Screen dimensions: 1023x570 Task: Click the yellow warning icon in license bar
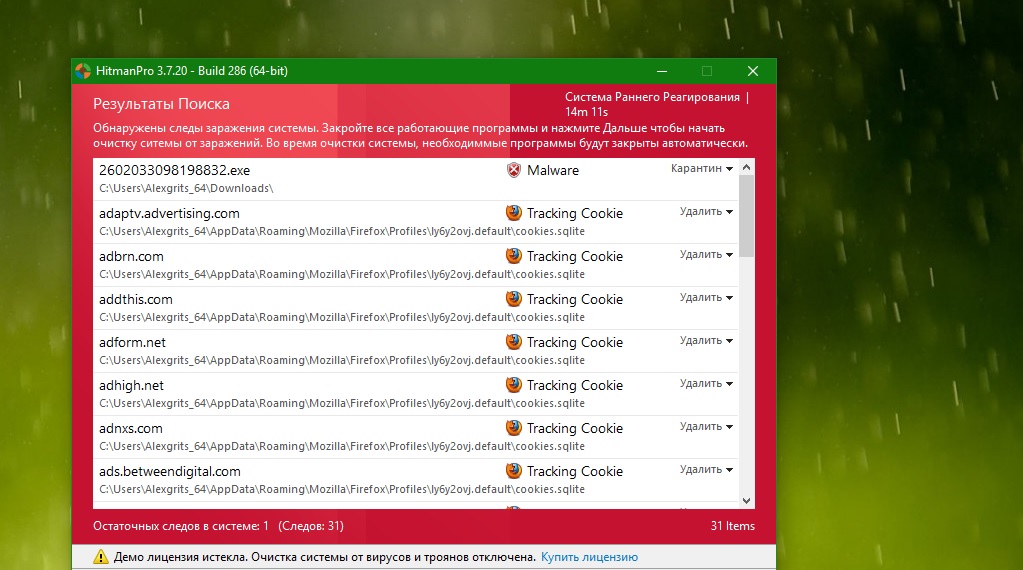point(100,557)
